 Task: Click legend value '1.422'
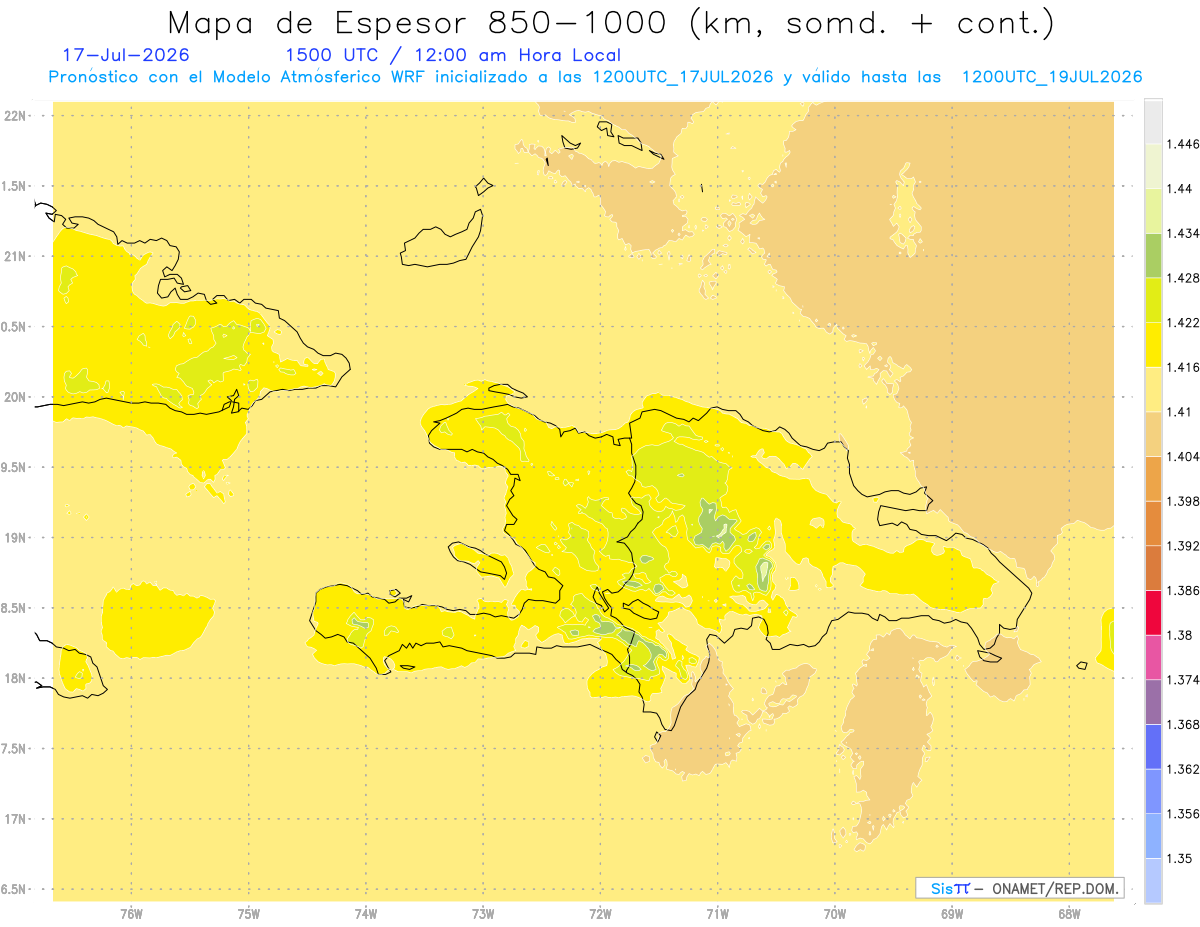(1183, 323)
